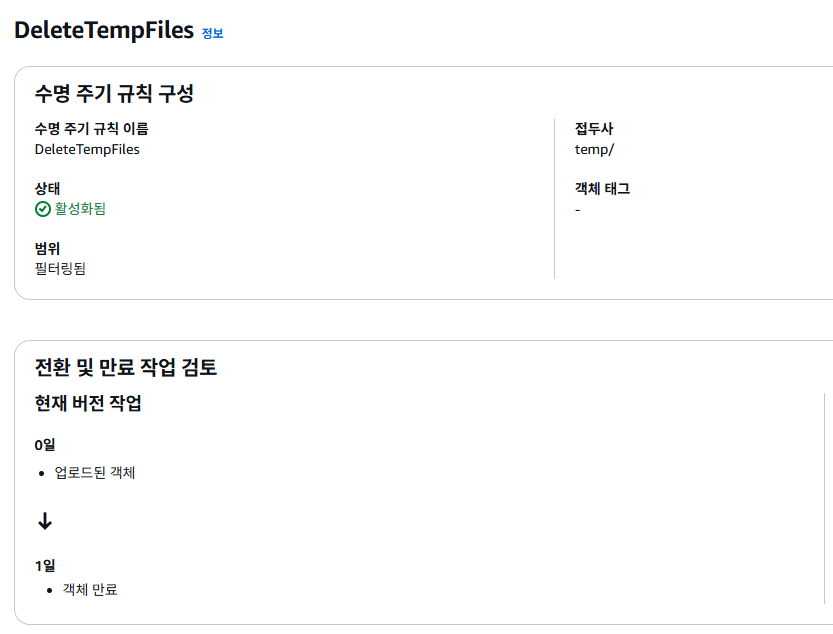Image resolution: width=833 pixels, height=634 pixels.
Task: Select the DeleteTempFiles rule name value
Action: (87, 149)
